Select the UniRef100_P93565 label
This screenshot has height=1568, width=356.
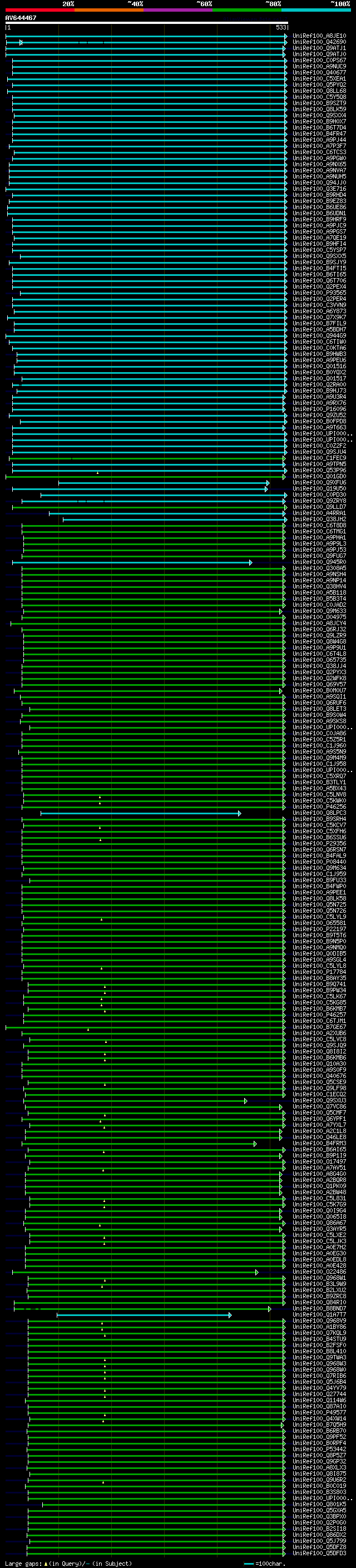click(319, 293)
